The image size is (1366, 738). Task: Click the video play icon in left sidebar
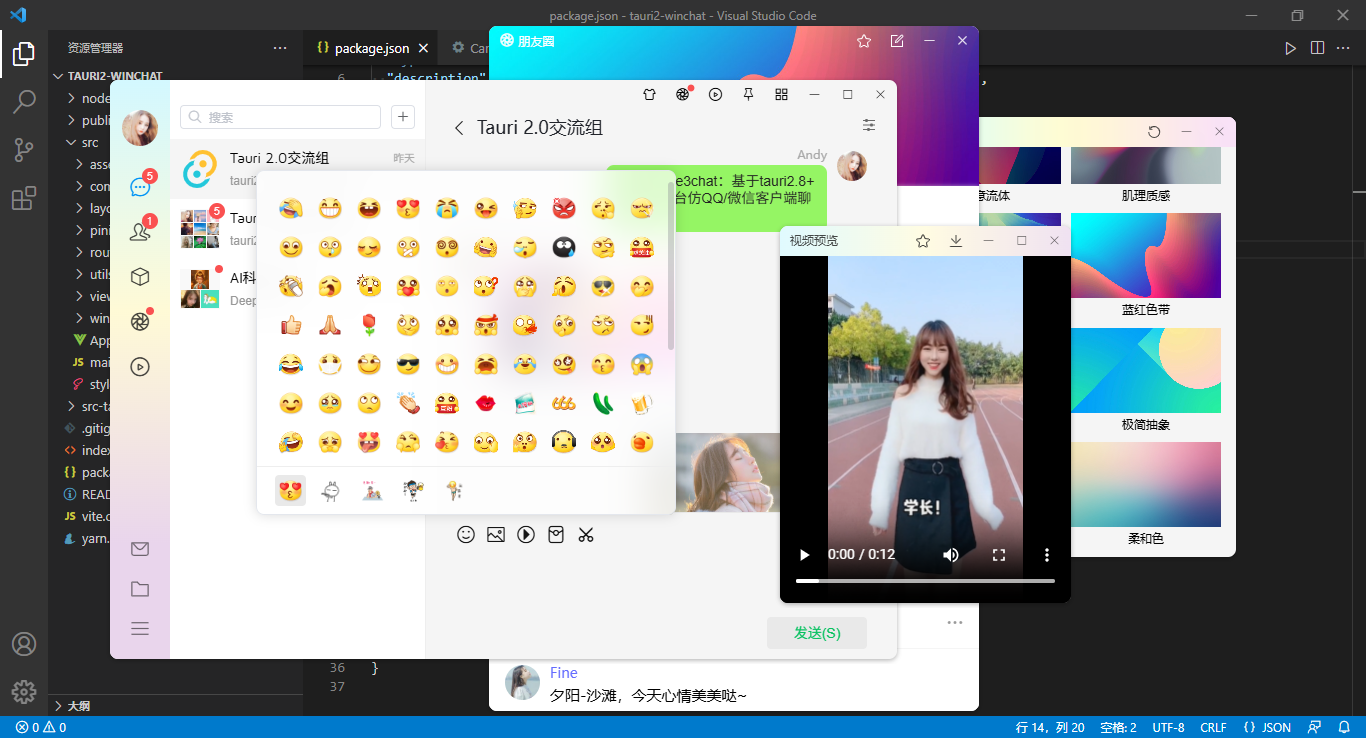click(x=140, y=366)
